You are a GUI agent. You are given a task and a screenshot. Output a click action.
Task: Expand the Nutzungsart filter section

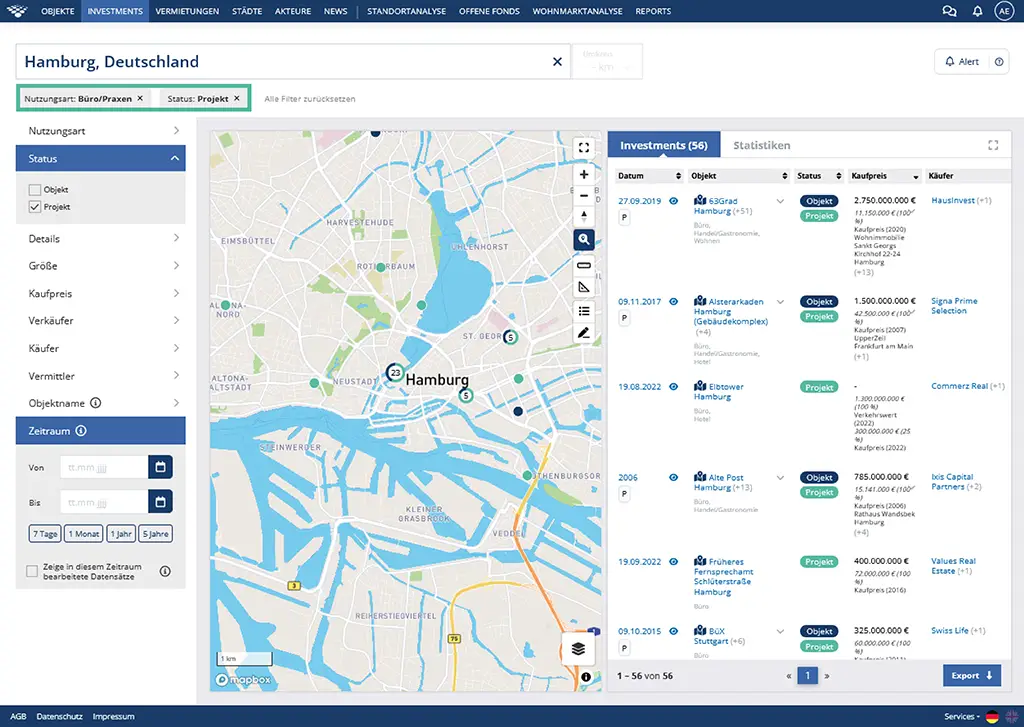(x=101, y=131)
